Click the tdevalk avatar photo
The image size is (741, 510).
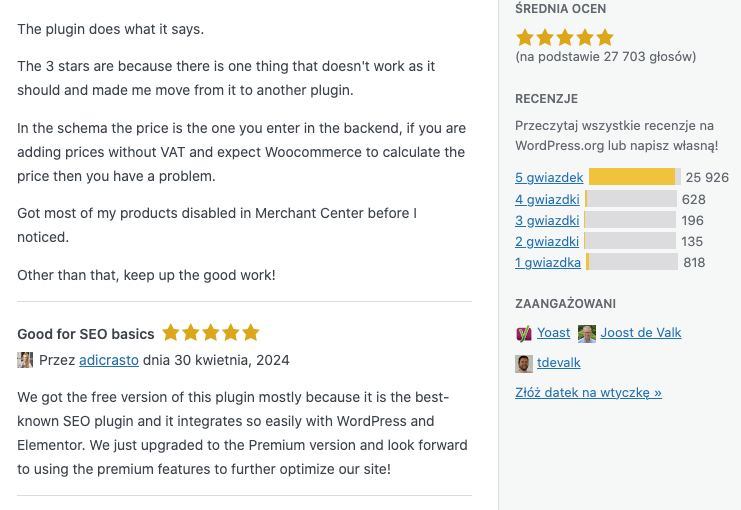tap(524, 363)
